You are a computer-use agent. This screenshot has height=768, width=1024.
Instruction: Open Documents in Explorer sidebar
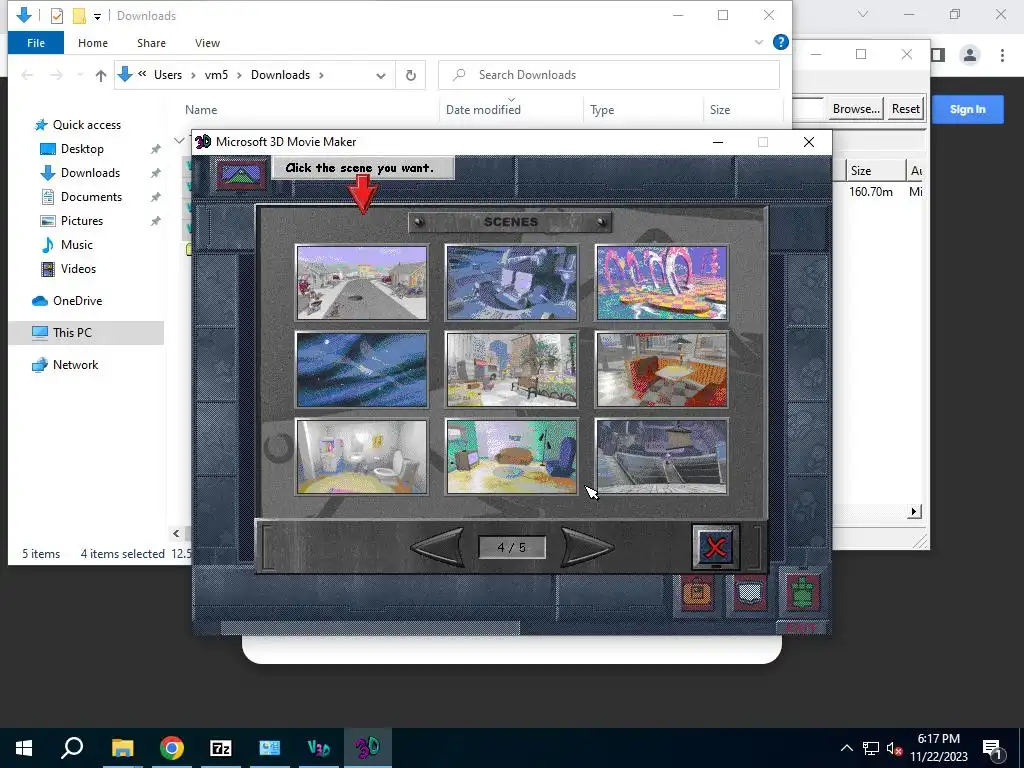(x=91, y=197)
